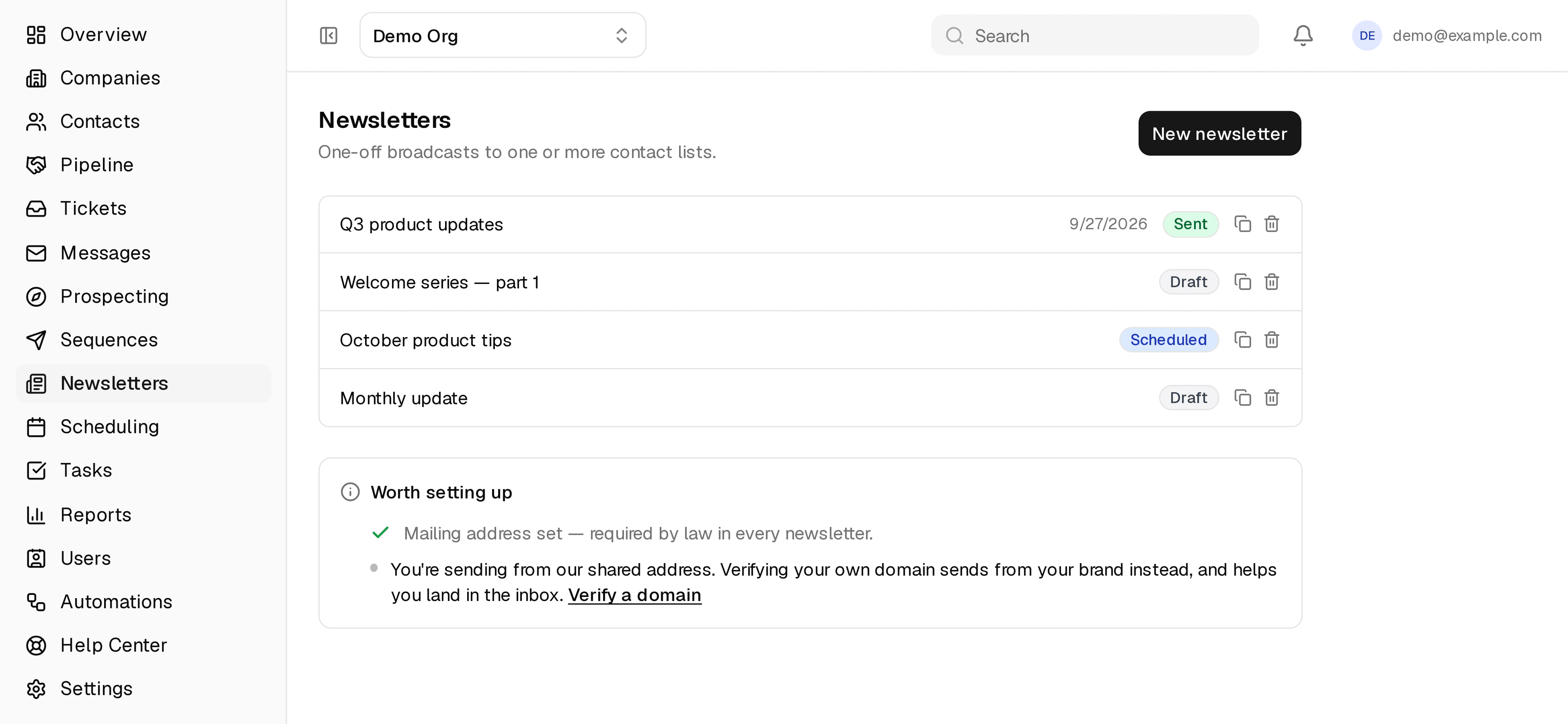Screen dimensions: 1568x724
Task: Duplicate the Q3 product updates newsletter
Action: coord(1242,224)
